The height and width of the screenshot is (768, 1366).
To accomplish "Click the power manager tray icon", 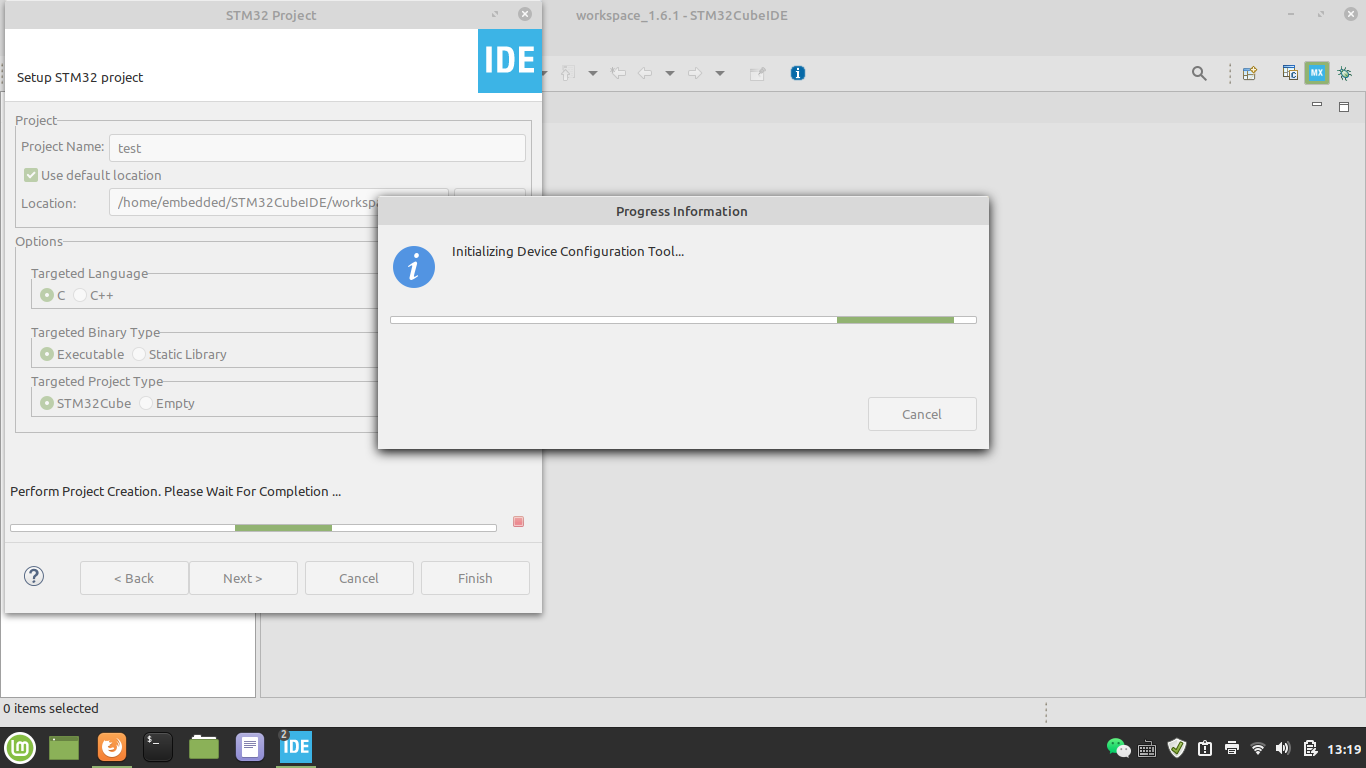I will [x=1310, y=748].
